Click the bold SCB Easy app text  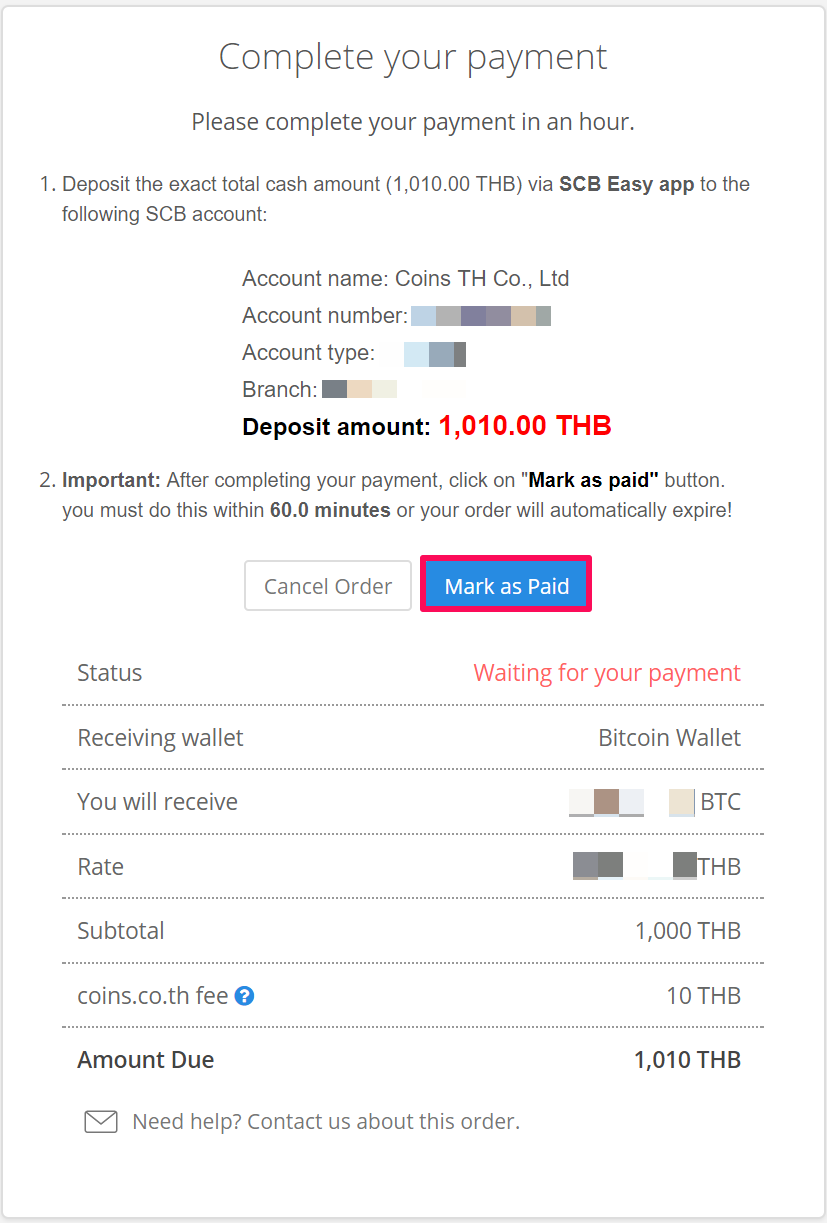tap(626, 184)
